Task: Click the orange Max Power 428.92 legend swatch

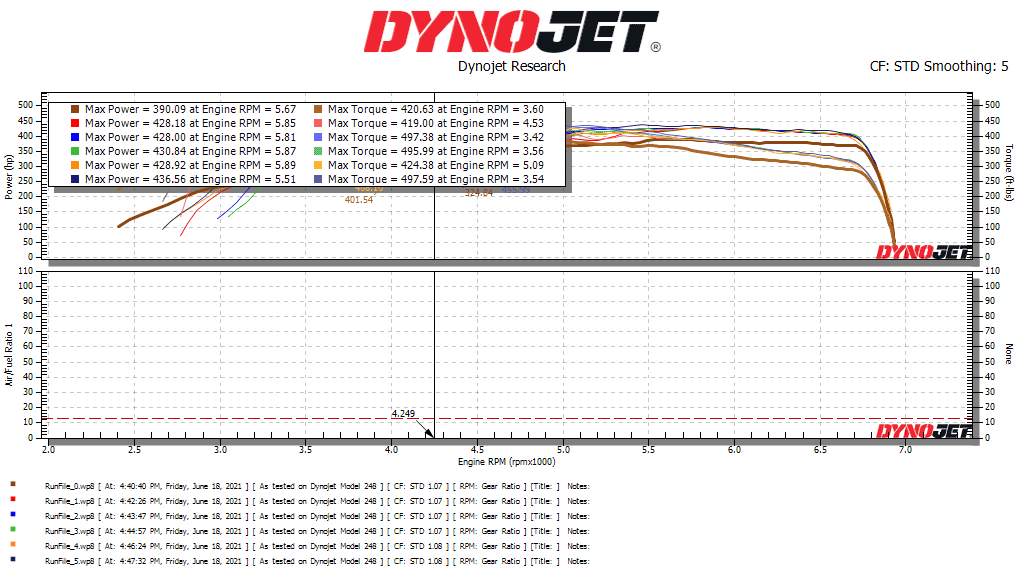Action: tap(75, 165)
